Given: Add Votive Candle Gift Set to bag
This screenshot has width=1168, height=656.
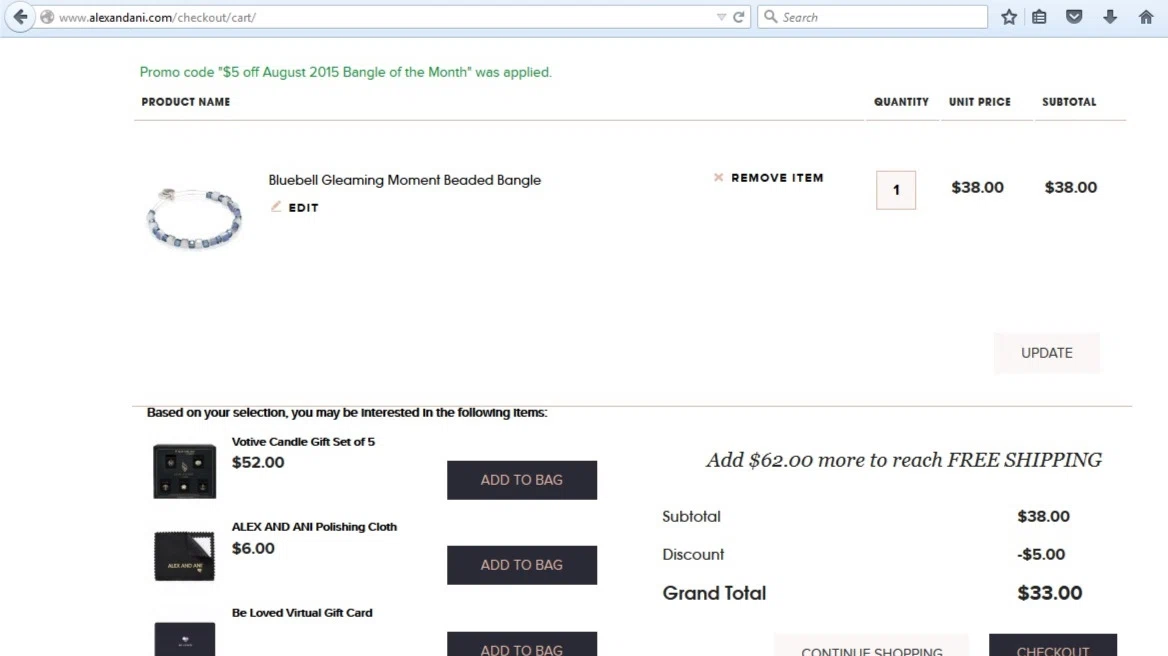Looking at the screenshot, I should [x=521, y=480].
